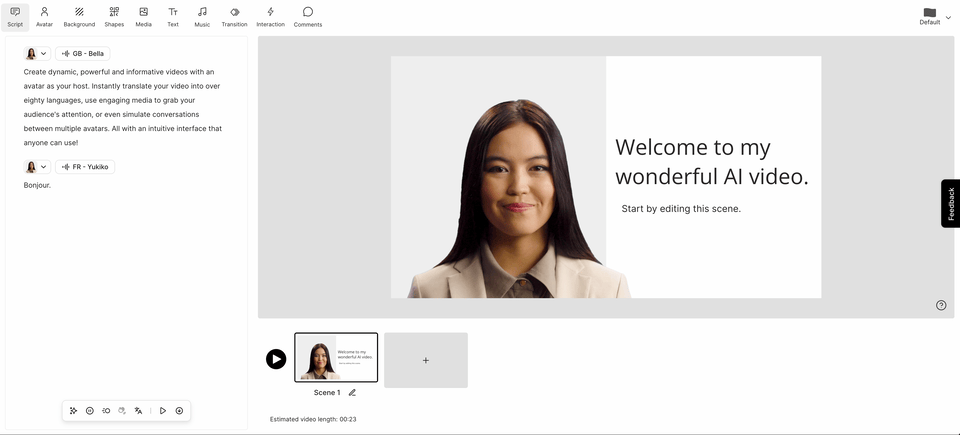Open the Interaction panel
This screenshot has height=435, width=960.
click(x=270, y=16)
